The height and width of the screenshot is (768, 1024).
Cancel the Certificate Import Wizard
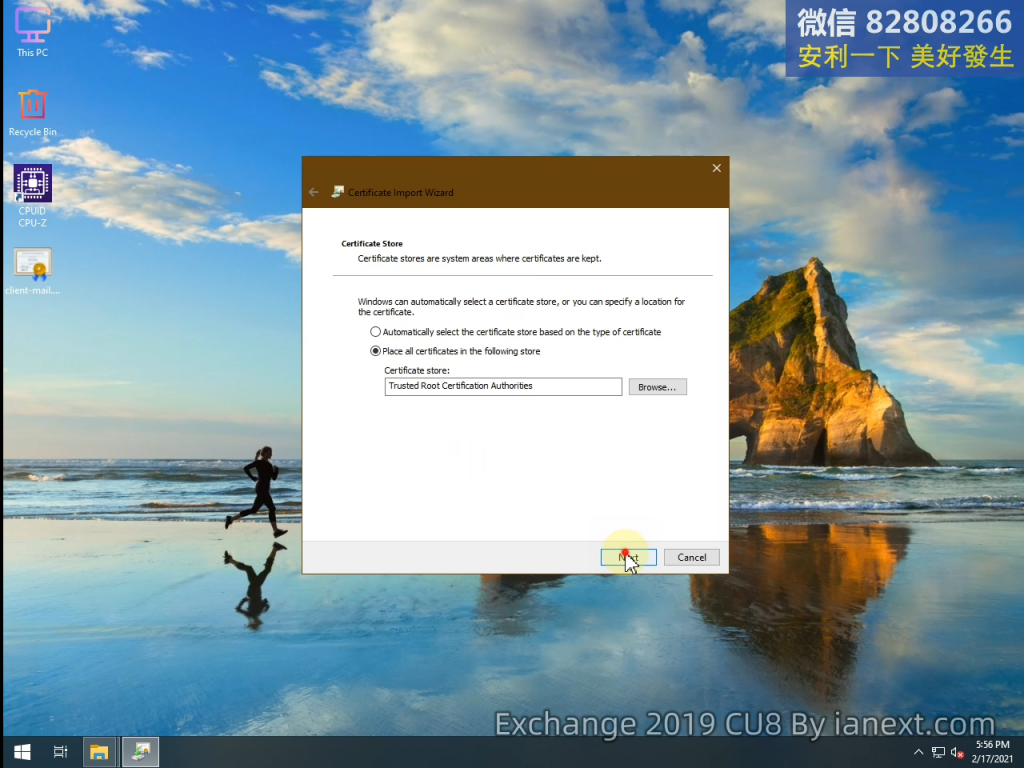[691, 557]
